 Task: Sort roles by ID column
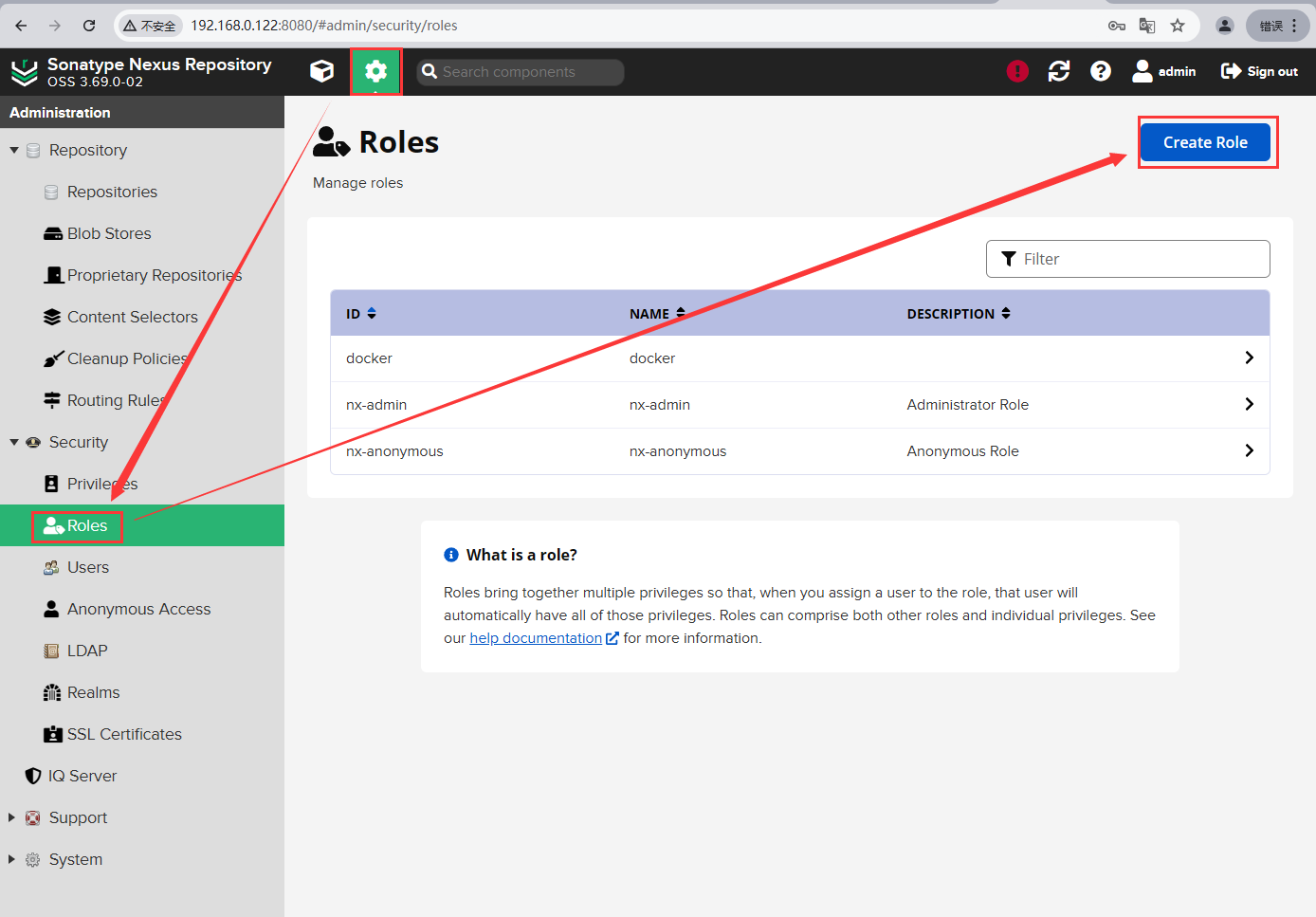[x=361, y=313]
